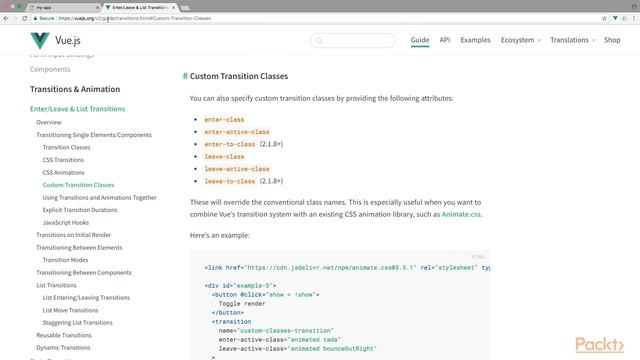The height and width of the screenshot is (360, 640).
Task: Open the API nav item
Action: point(444,40)
